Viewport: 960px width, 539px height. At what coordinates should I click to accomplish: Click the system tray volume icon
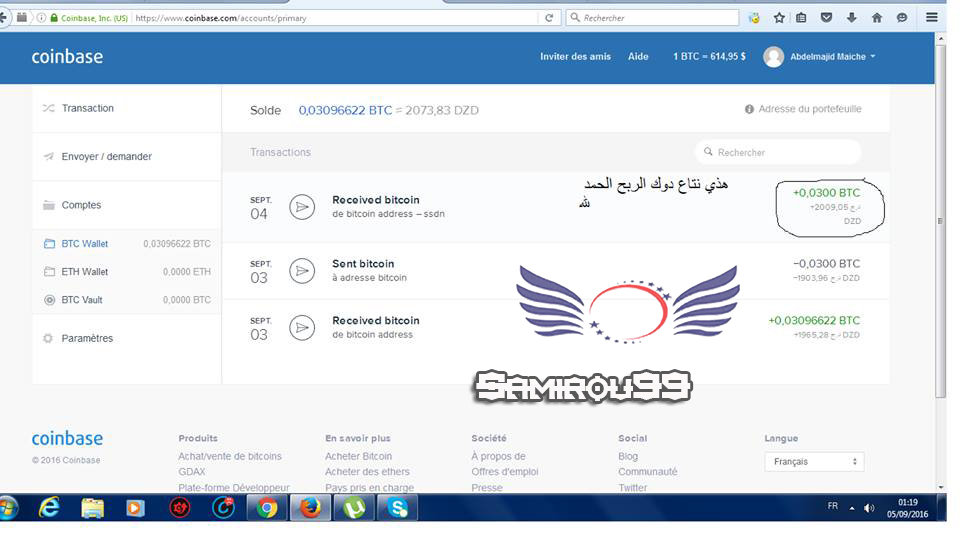(x=869, y=508)
